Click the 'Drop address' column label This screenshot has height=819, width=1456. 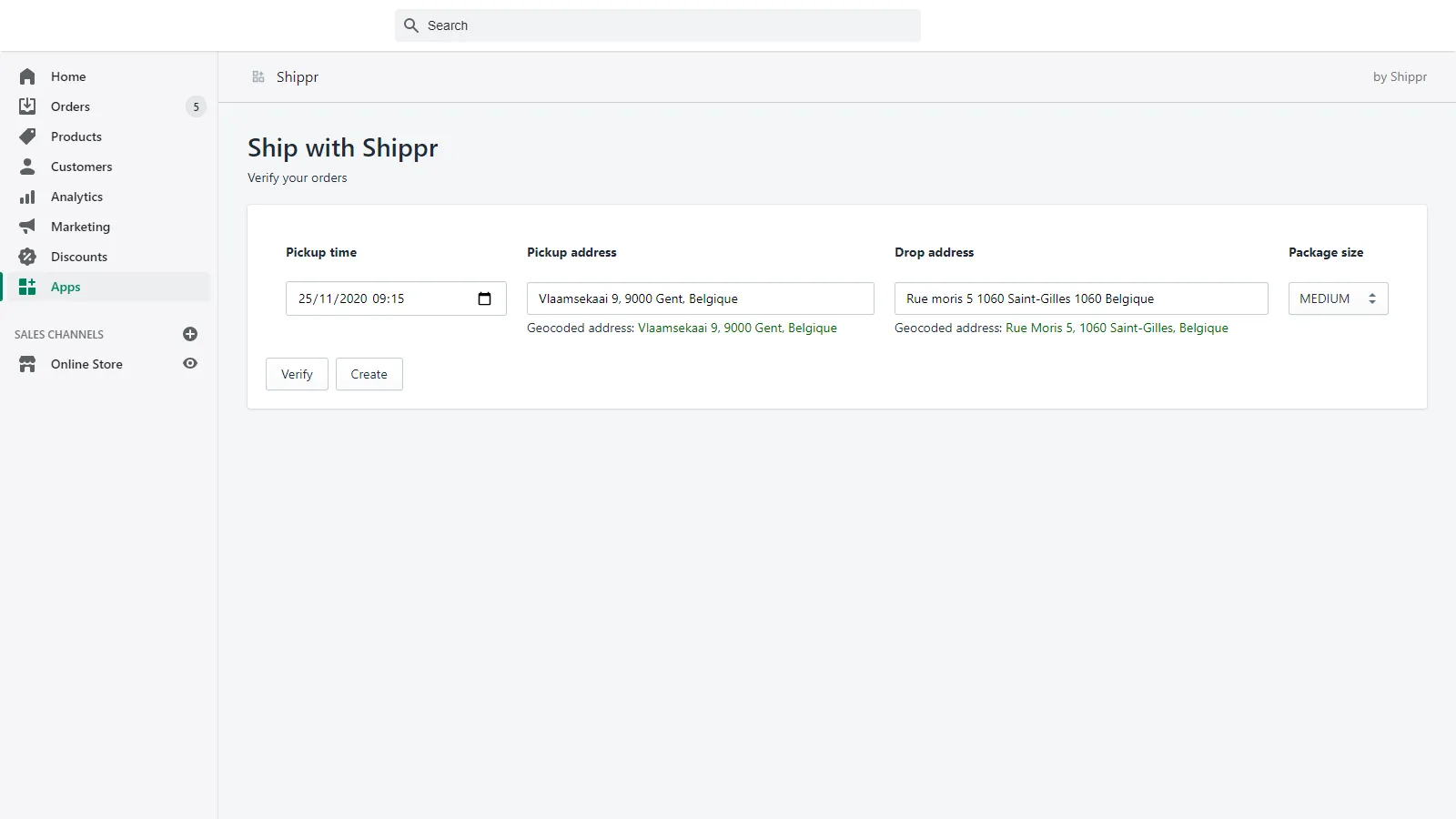(934, 252)
